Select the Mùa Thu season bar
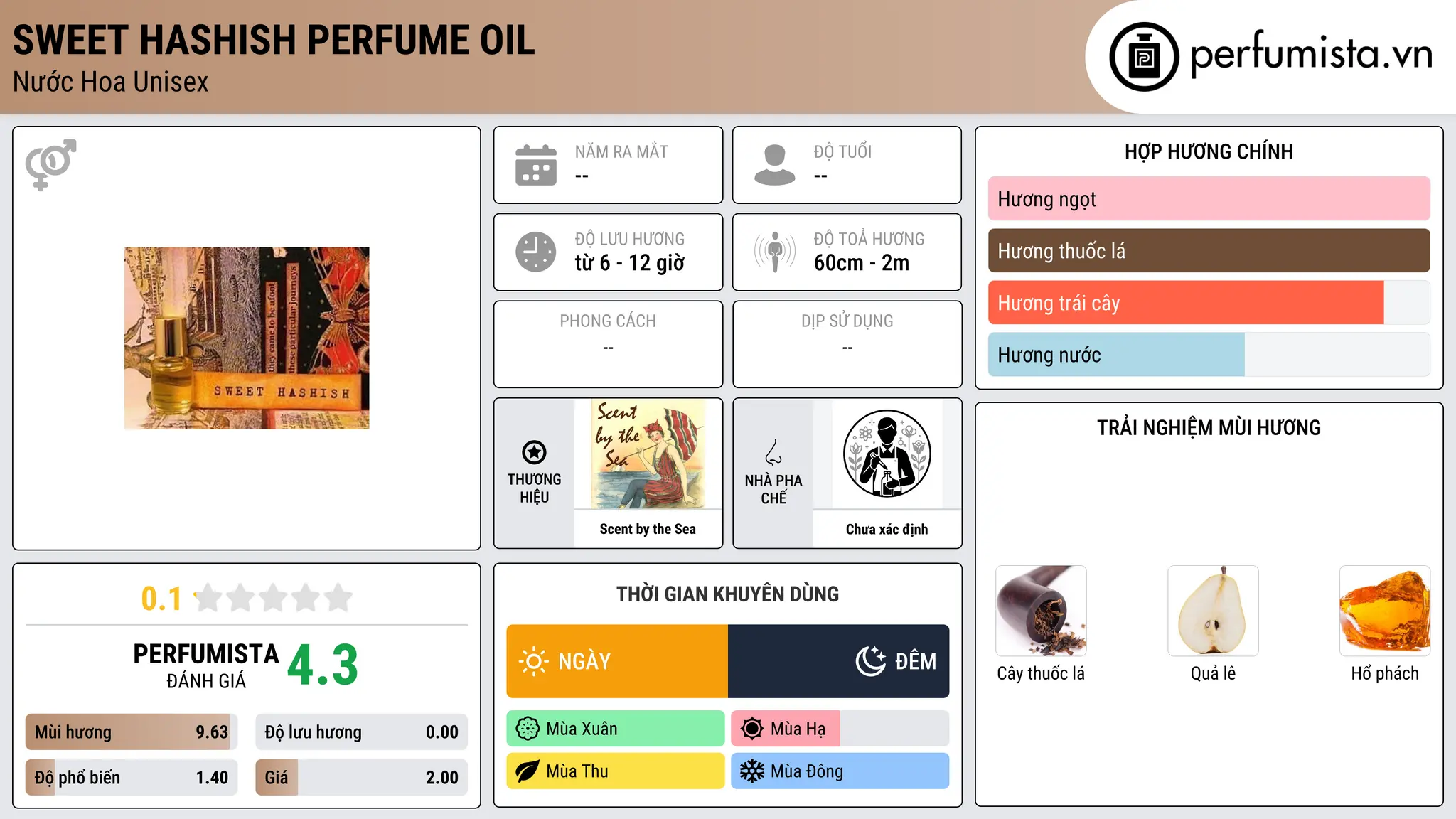The image size is (1456, 819). coord(616,771)
